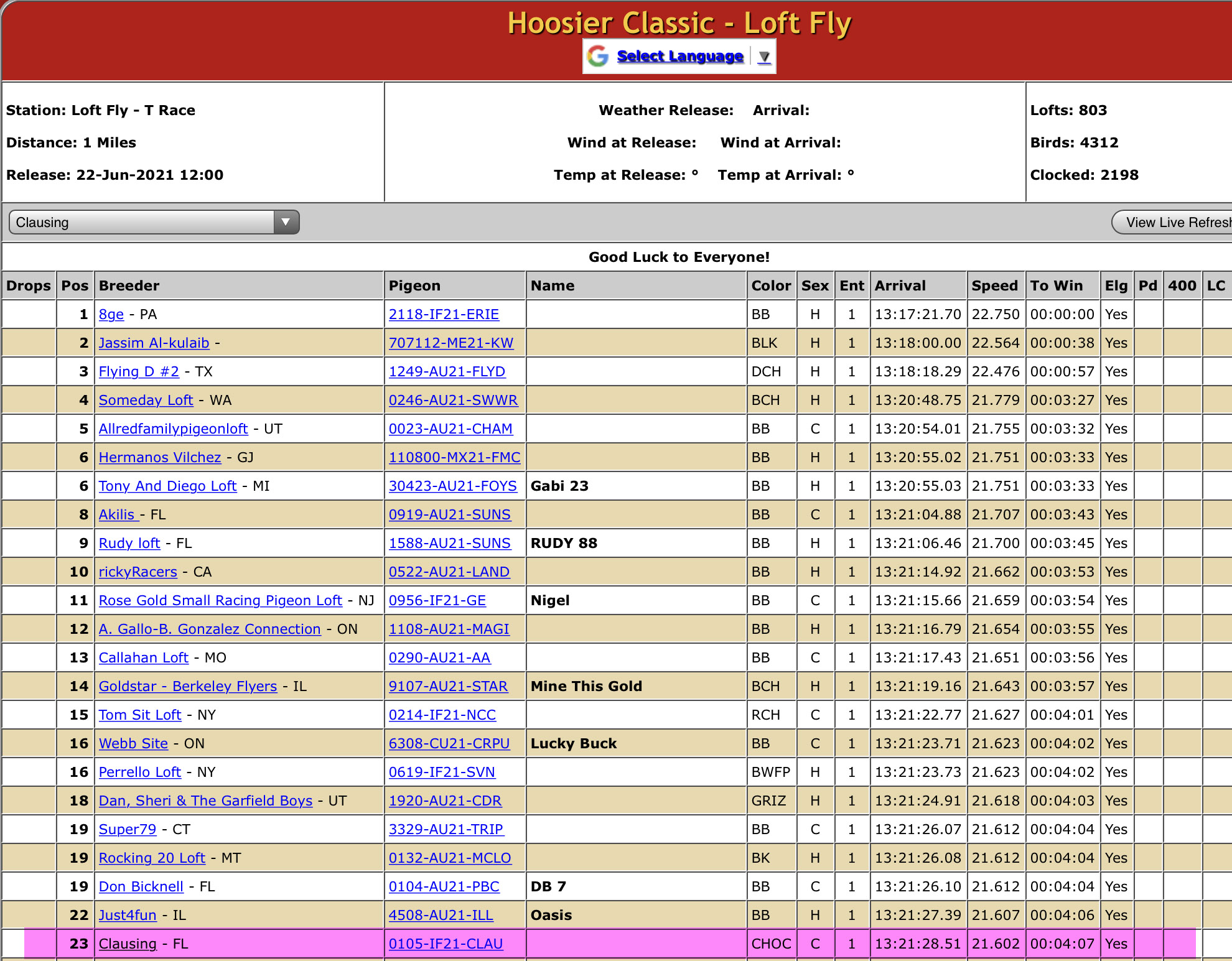
Task: Click the Select Language link
Action: (x=679, y=56)
